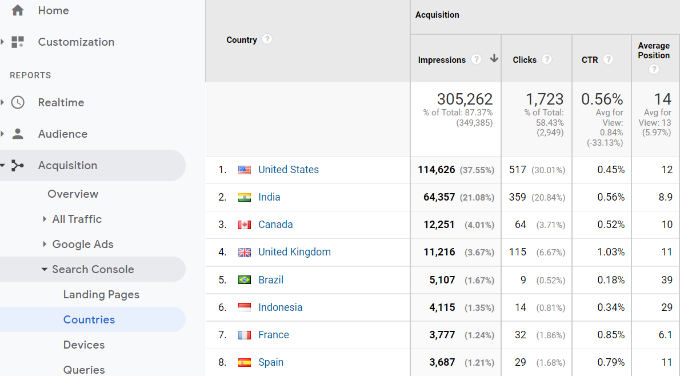The width and height of the screenshot is (680, 376).
Task: Select Acquisition Overview report
Action: pyautogui.click(x=73, y=194)
